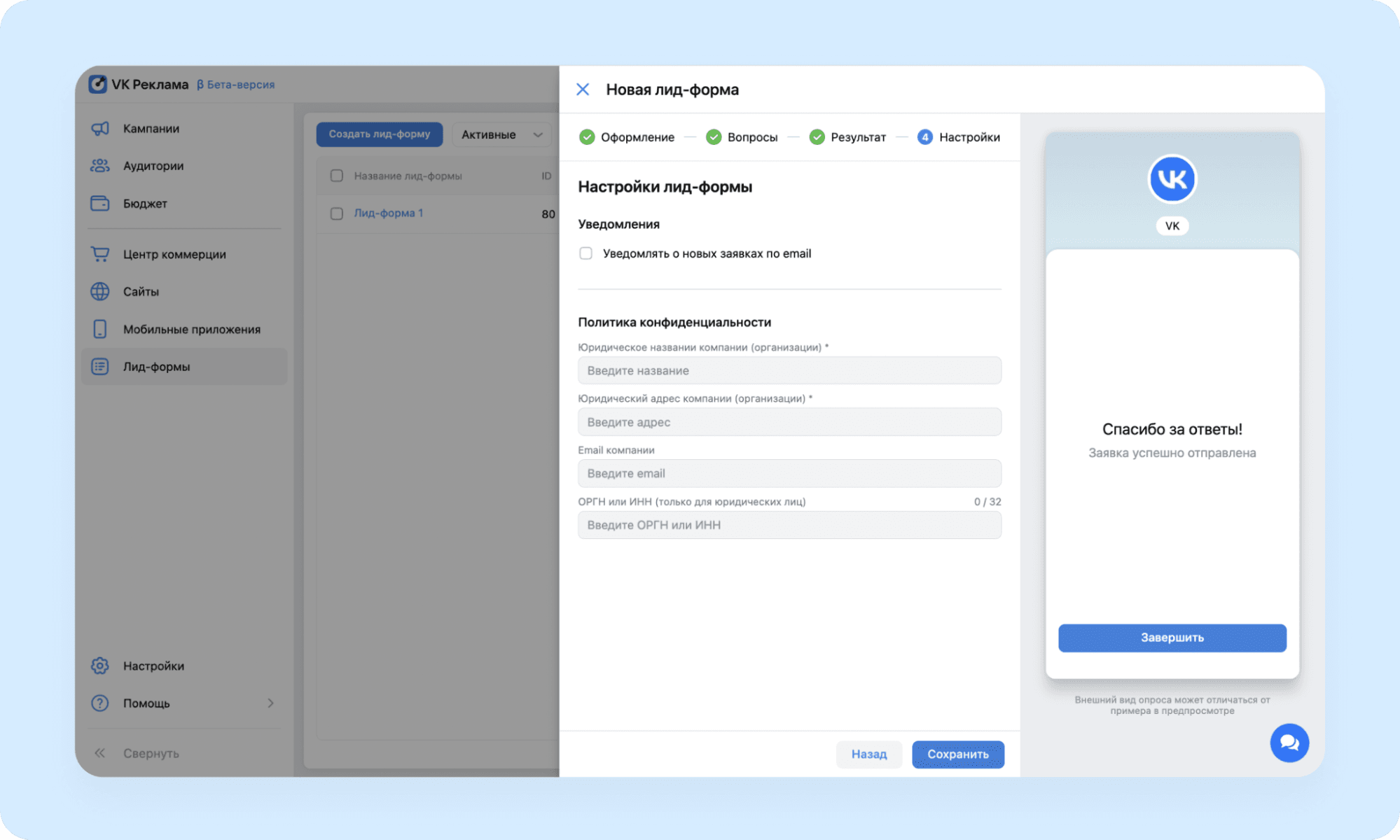Open Центр коммерции shopping cart icon
This screenshot has width=1400, height=840.
100,254
